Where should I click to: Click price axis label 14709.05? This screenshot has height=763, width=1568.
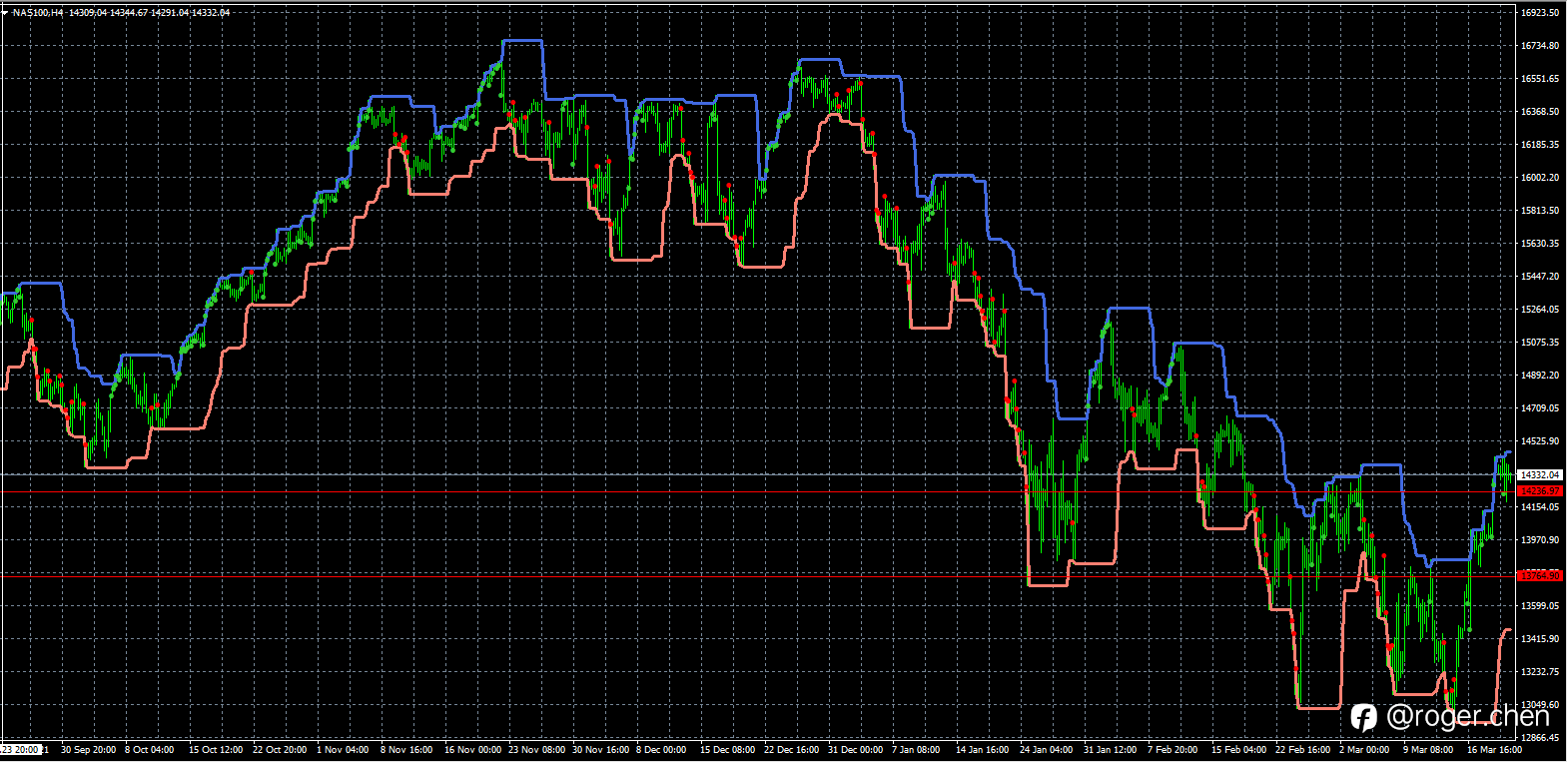click(x=1540, y=408)
